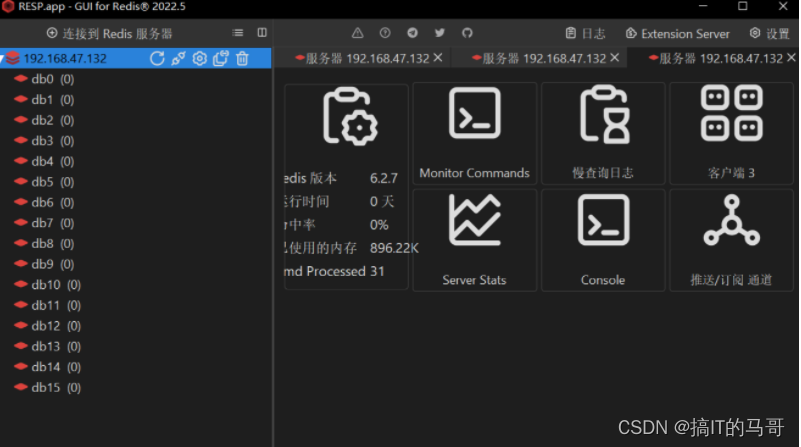This screenshot has height=447, width=801.
Task: Click memory used value 896.22K
Action: [x=394, y=248]
